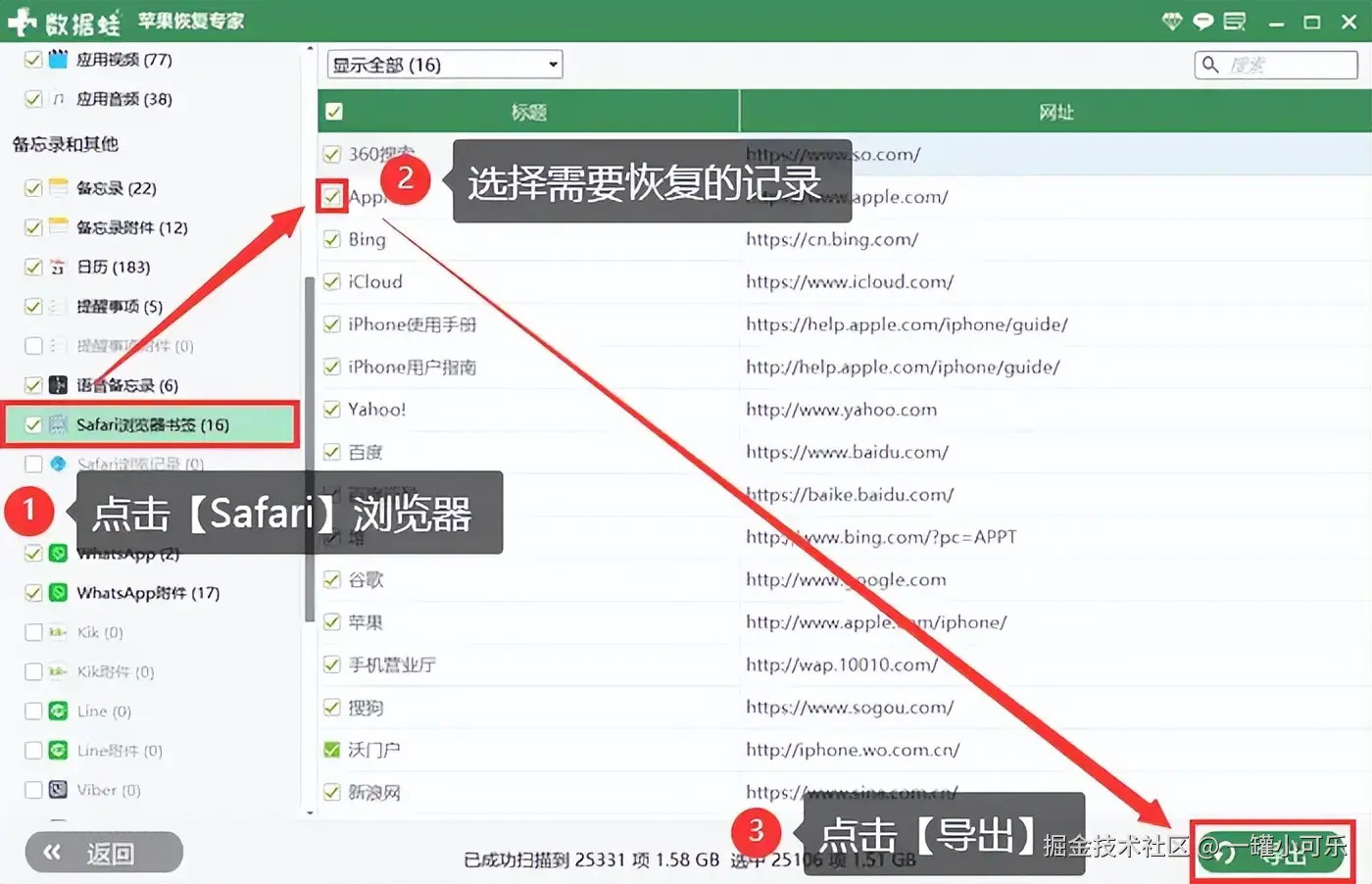Click the Line附件 app icon
The width and height of the screenshot is (1372, 884).
click(x=58, y=750)
